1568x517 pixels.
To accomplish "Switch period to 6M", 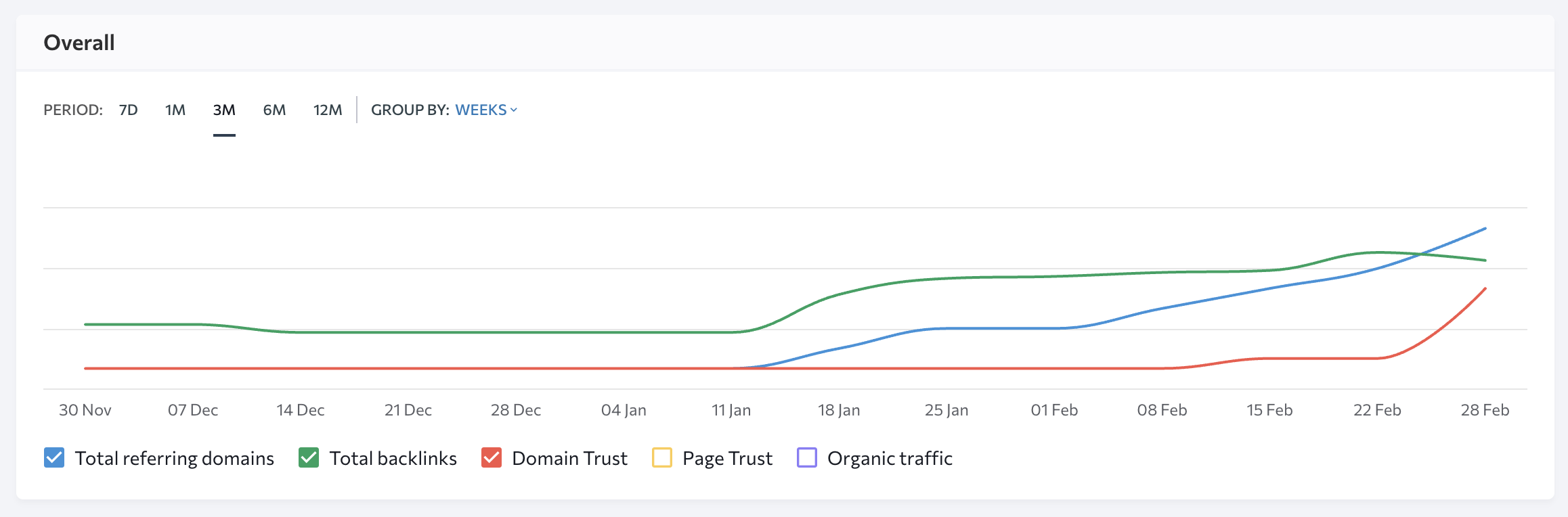I will (274, 110).
